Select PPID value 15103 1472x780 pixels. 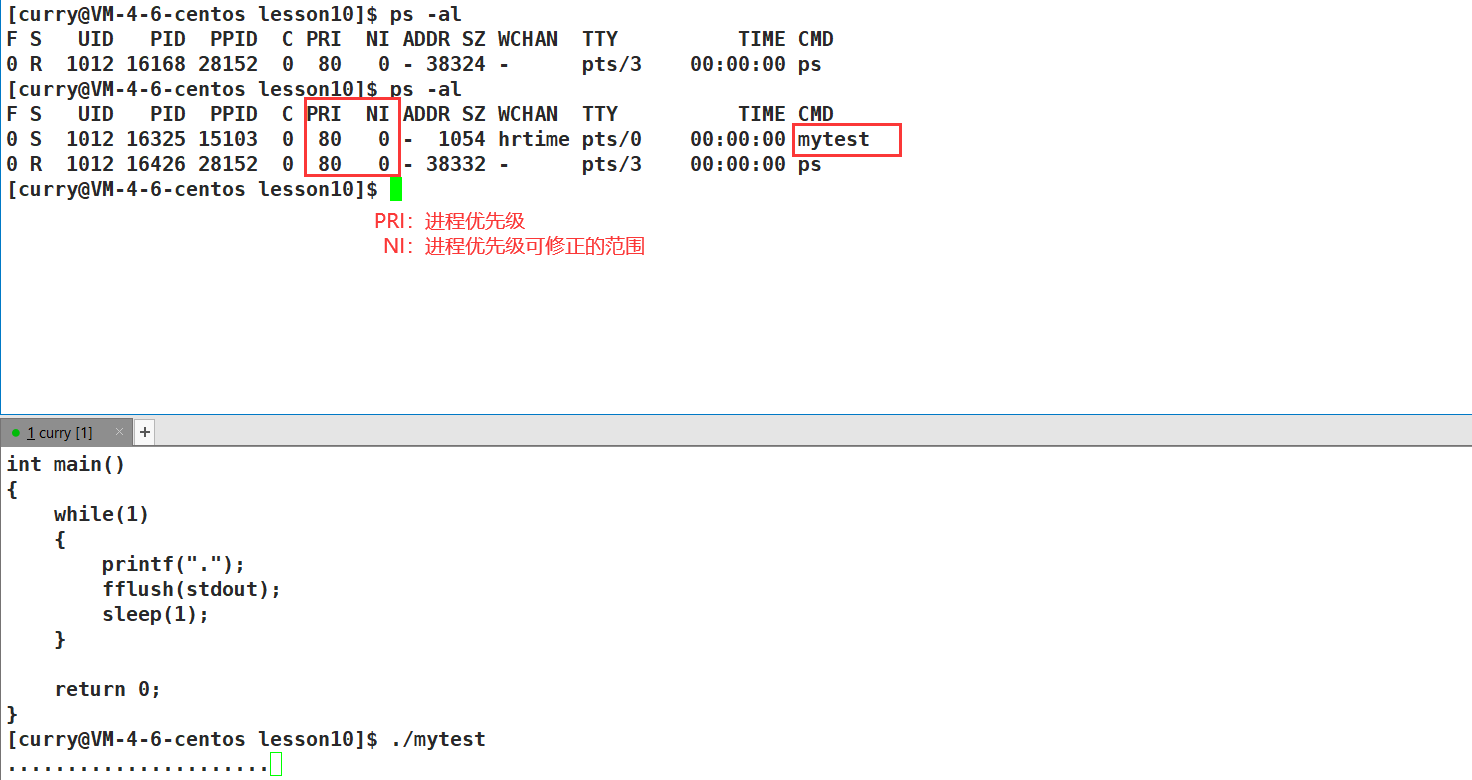tap(228, 139)
